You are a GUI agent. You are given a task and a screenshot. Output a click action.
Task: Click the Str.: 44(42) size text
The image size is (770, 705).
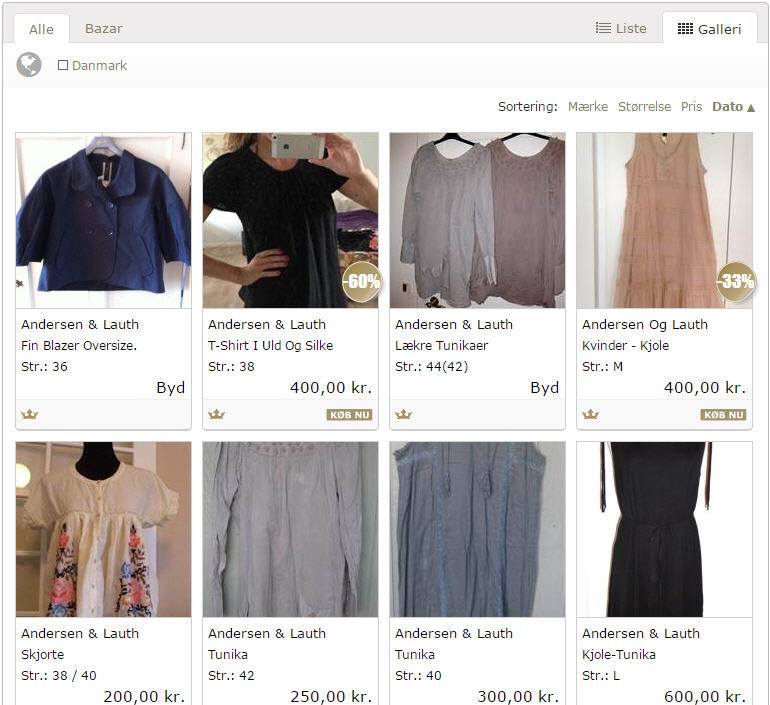pos(432,367)
